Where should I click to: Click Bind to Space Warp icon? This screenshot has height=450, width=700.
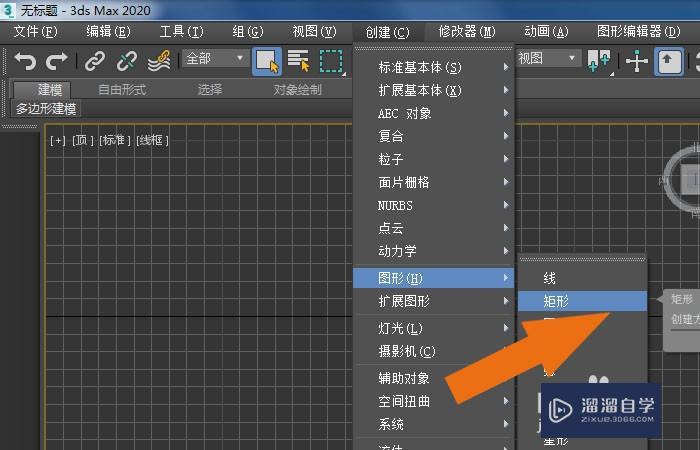159,61
